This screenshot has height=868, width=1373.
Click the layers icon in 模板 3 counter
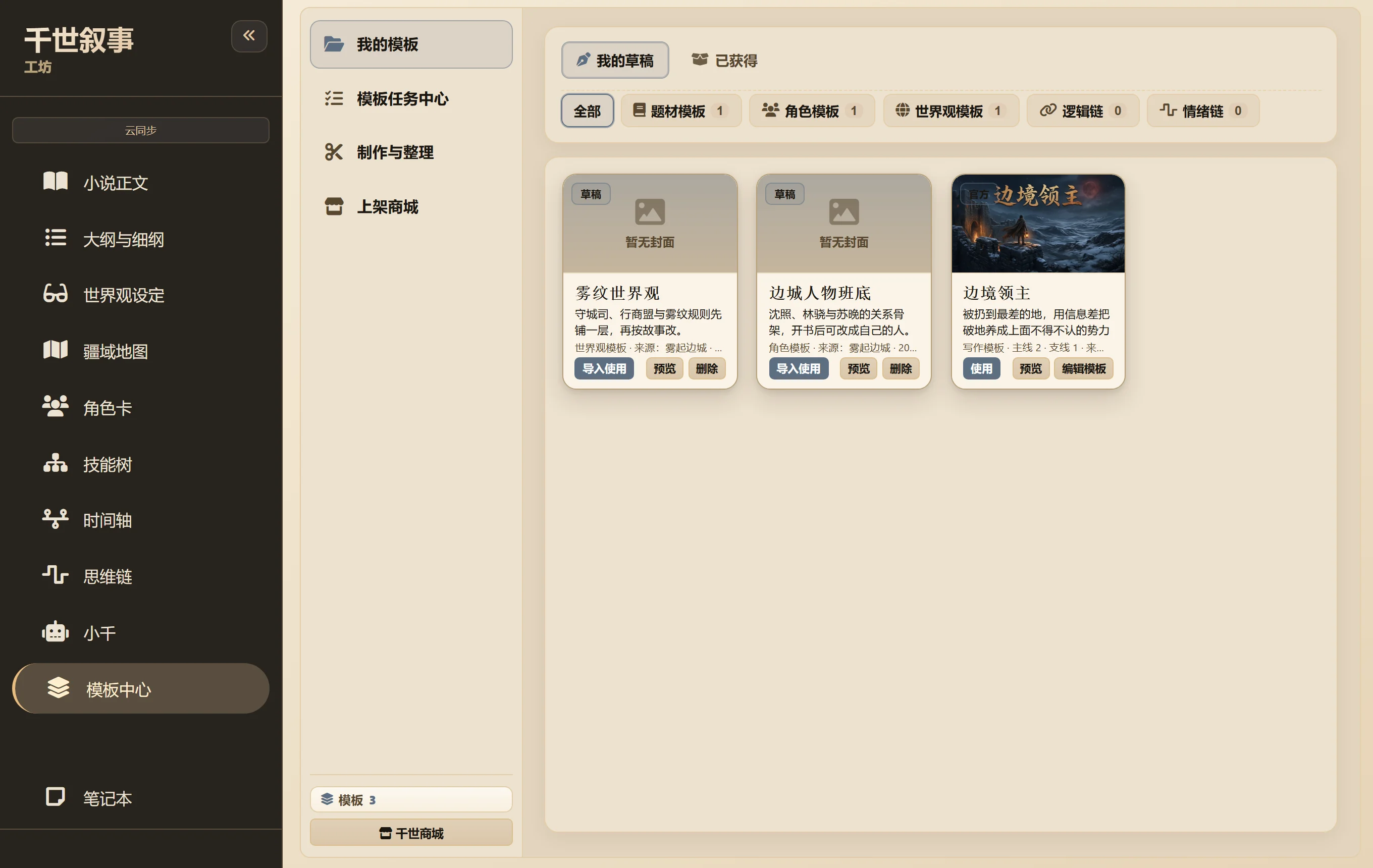pyautogui.click(x=327, y=799)
